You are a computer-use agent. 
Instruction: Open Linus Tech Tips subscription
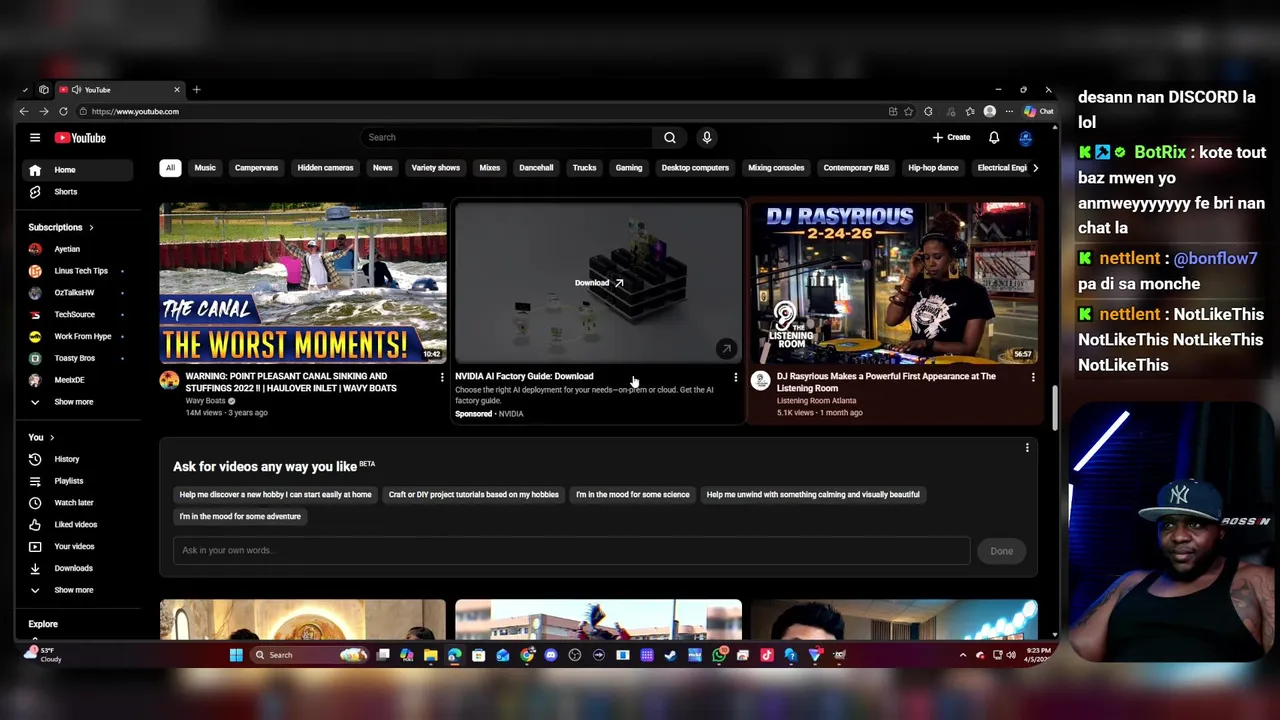(76, 271)
